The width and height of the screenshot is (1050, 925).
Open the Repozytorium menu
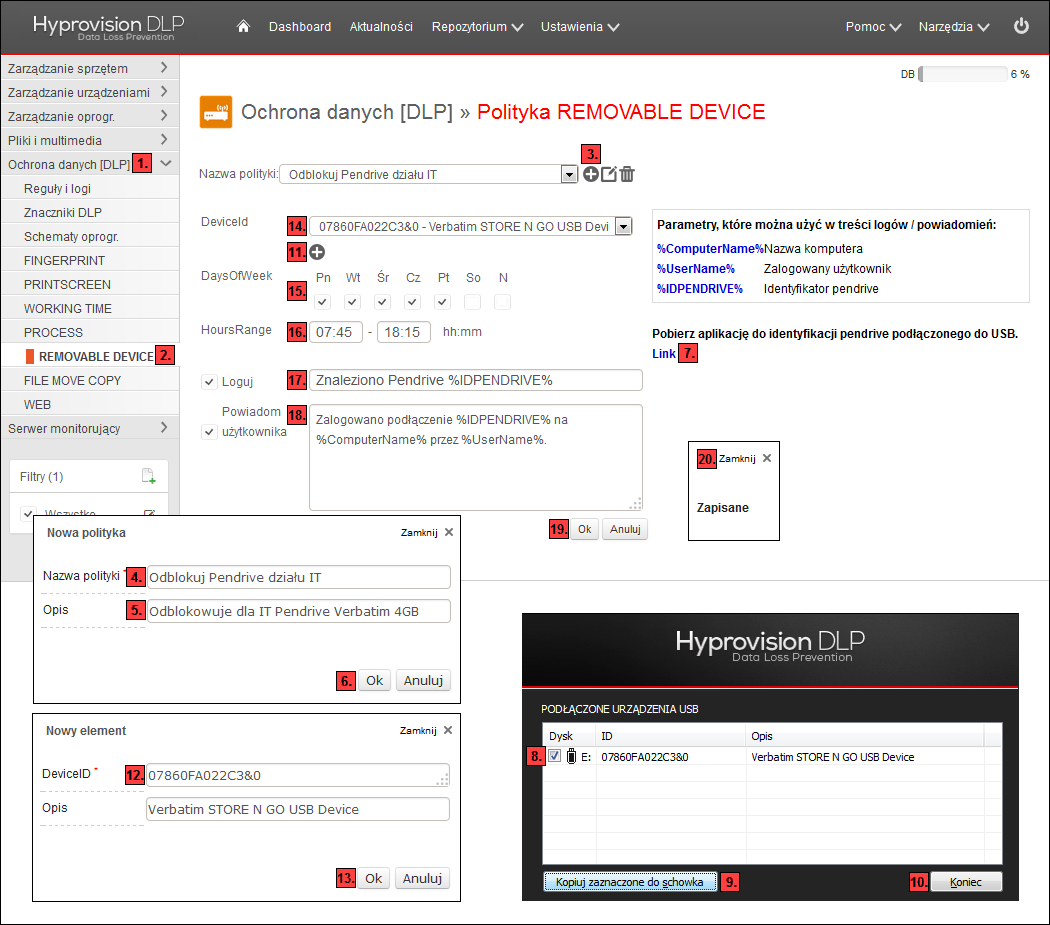pos(477,27)
